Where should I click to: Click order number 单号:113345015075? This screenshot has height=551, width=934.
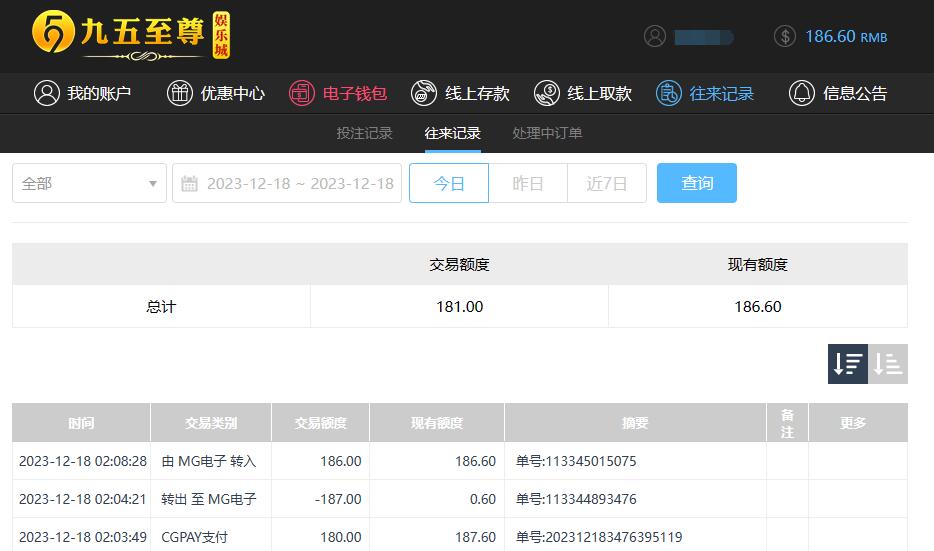click(576, 461)
